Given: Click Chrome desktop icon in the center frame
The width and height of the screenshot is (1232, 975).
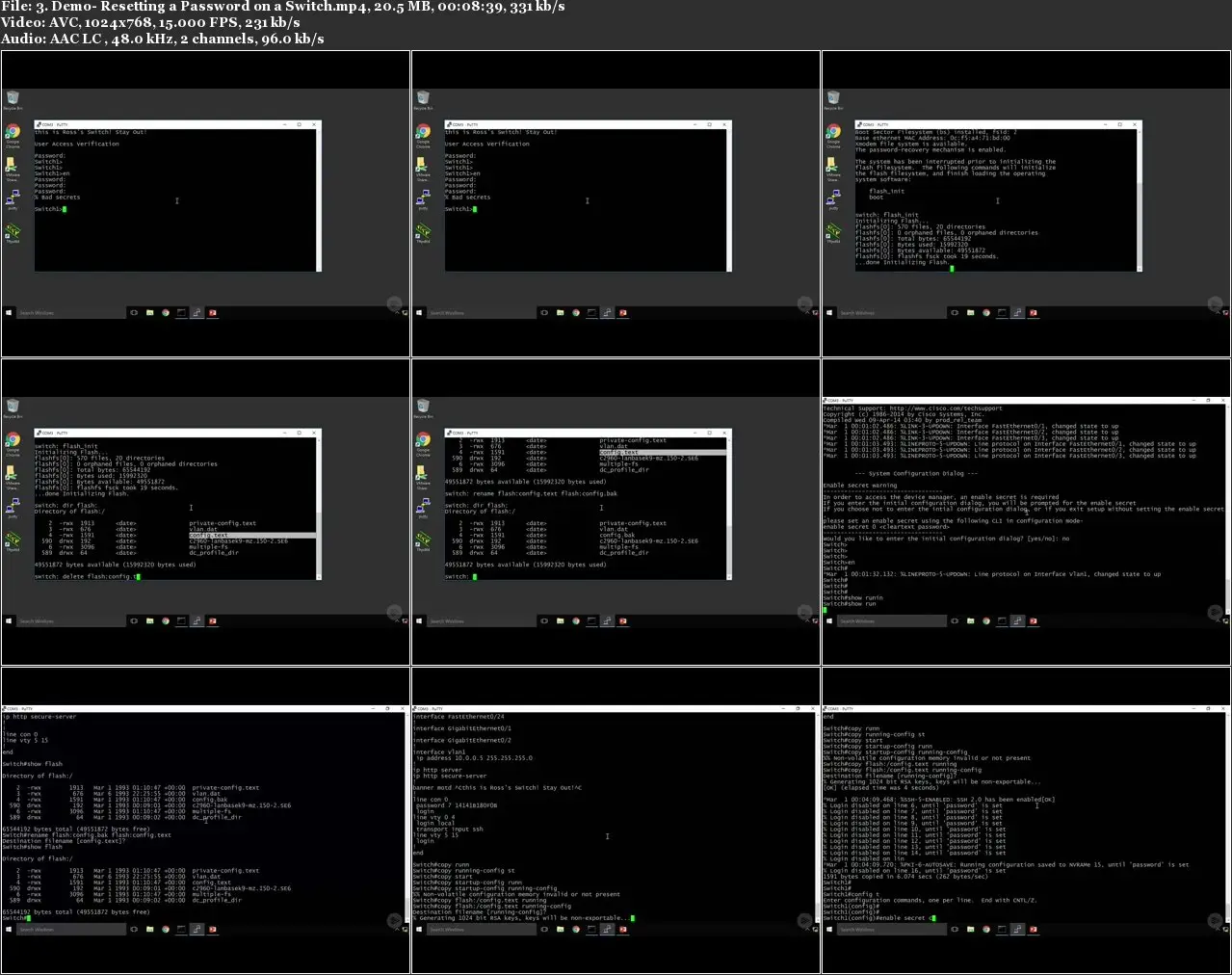Looking at the screenshot, I should (x=423, y=442).
